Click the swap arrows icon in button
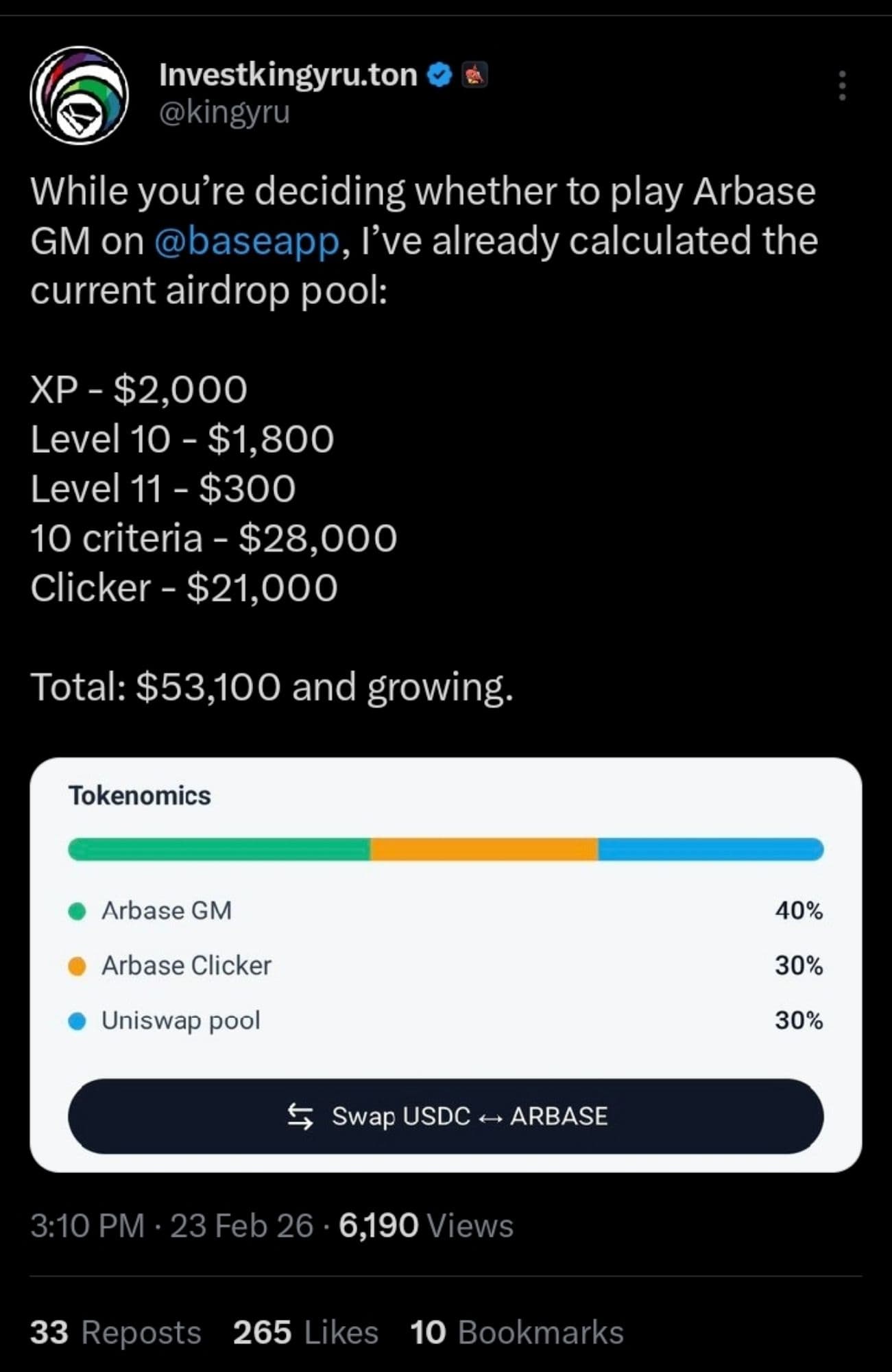 [x=300, y=1116]
